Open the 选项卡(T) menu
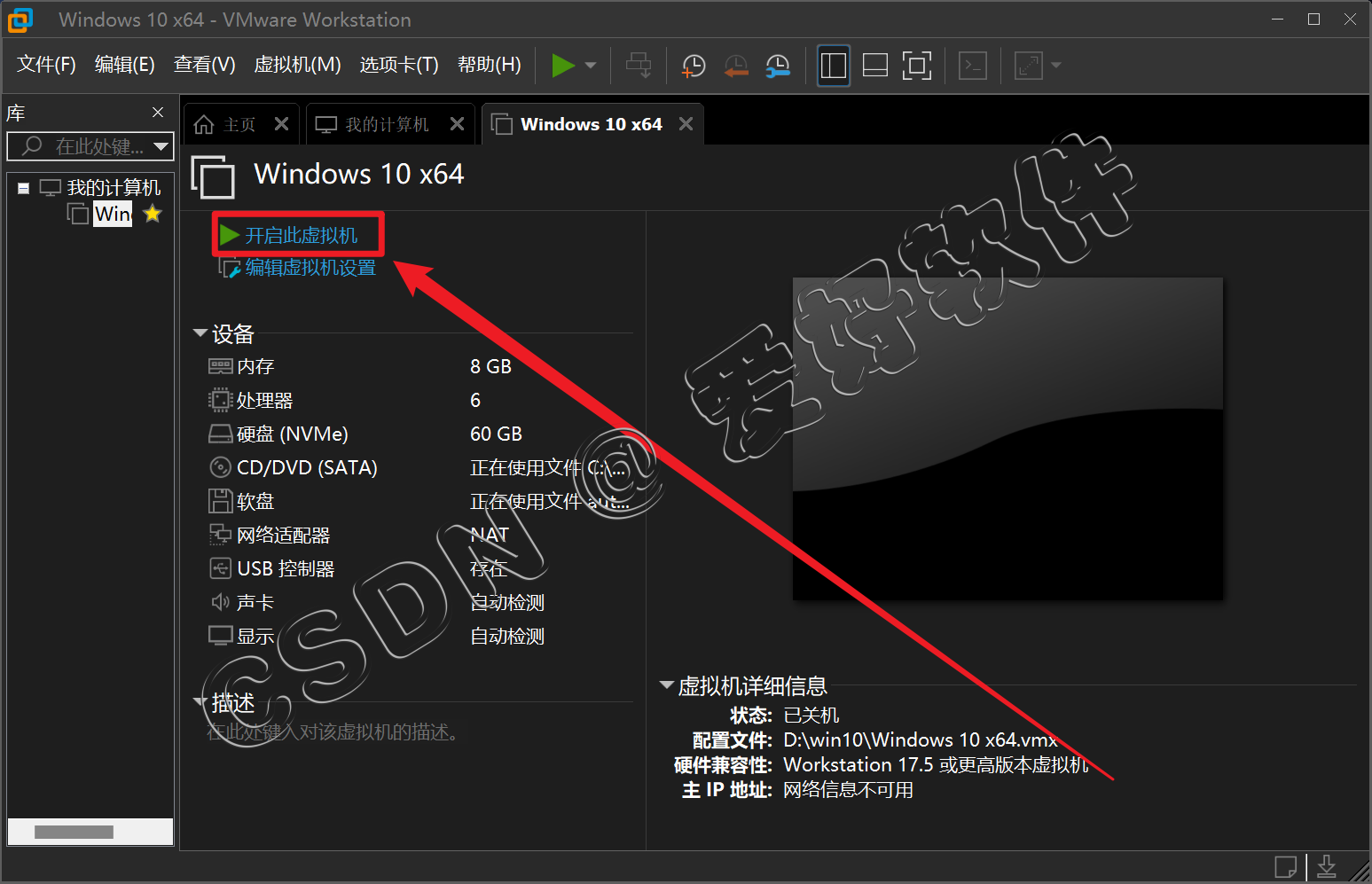This screenshot has height=884, width=1372. point(399,65)
